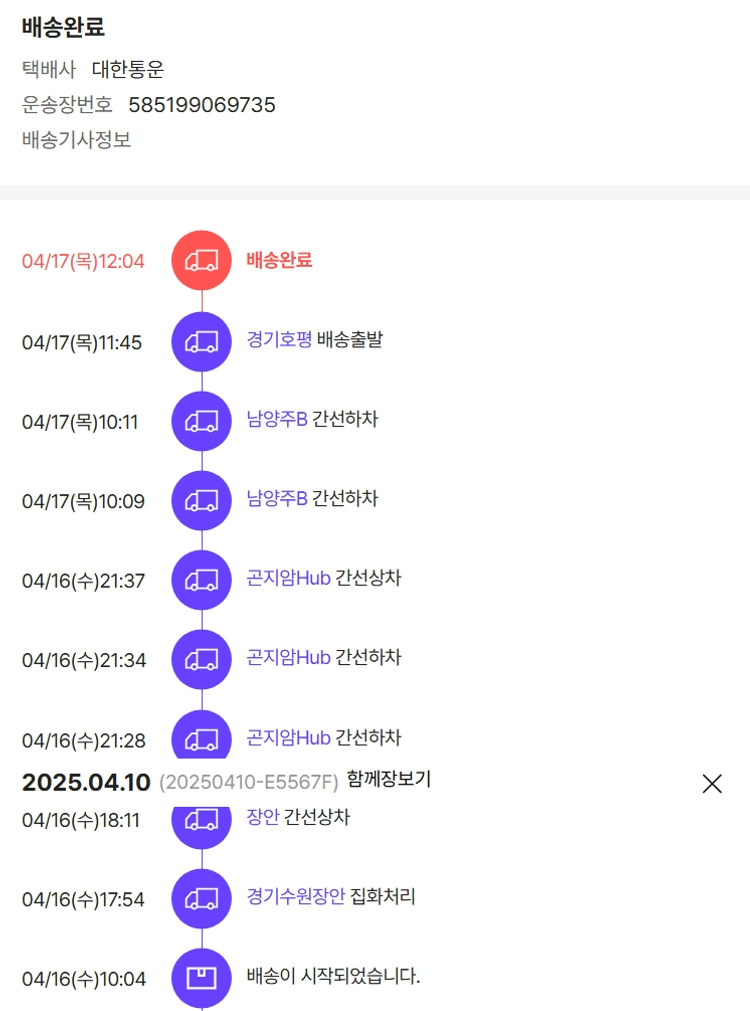Click the 함께장보기 label
750x1011 pixels.
coord(389,779)
